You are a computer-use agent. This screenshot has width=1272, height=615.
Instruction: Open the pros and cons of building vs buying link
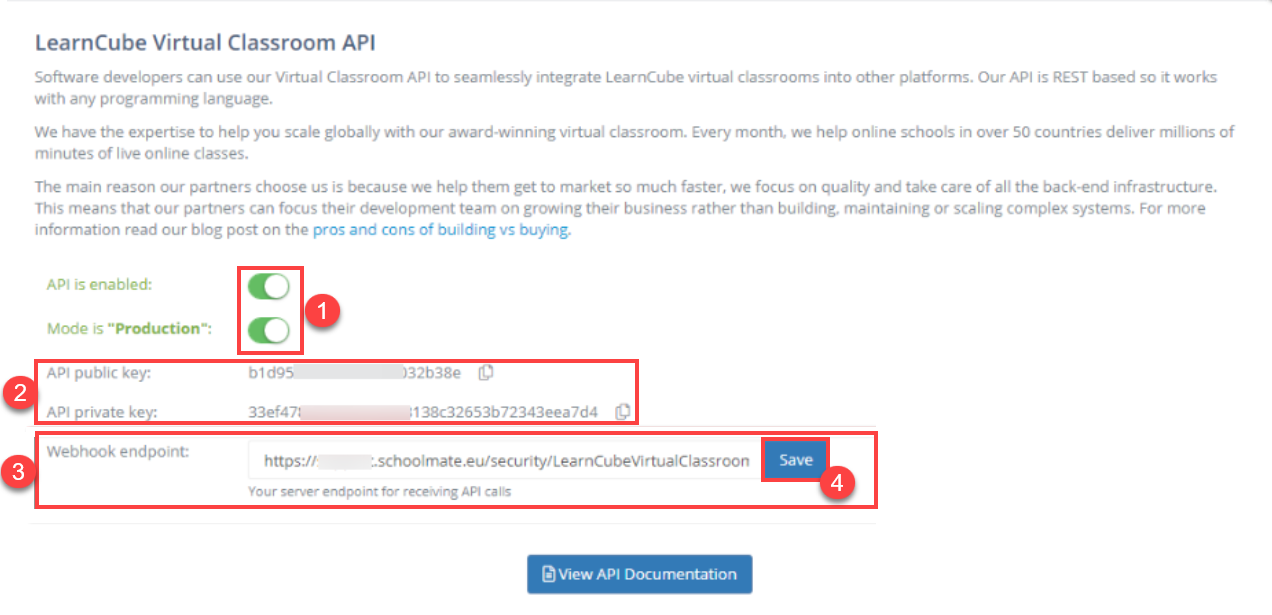pos(440,229)
